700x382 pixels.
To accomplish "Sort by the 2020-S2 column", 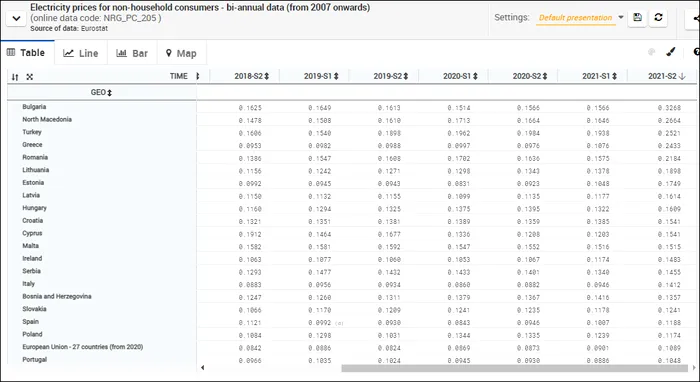I will 545,76.
